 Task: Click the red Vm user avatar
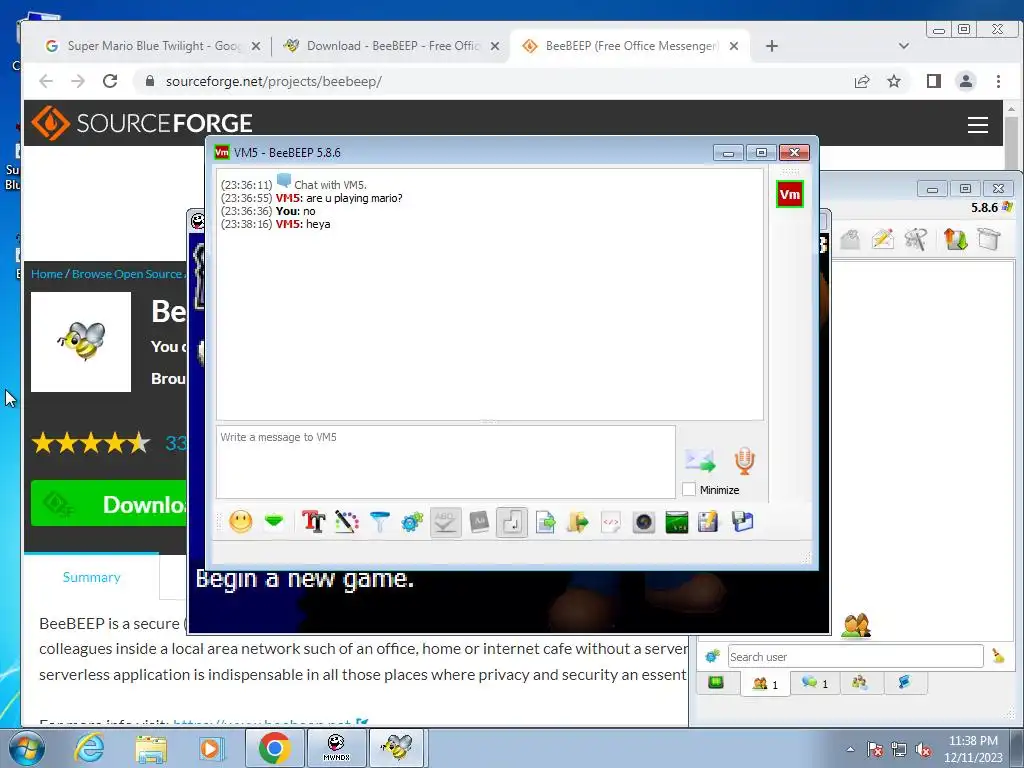pyautogui.click(x=790, y=194)
